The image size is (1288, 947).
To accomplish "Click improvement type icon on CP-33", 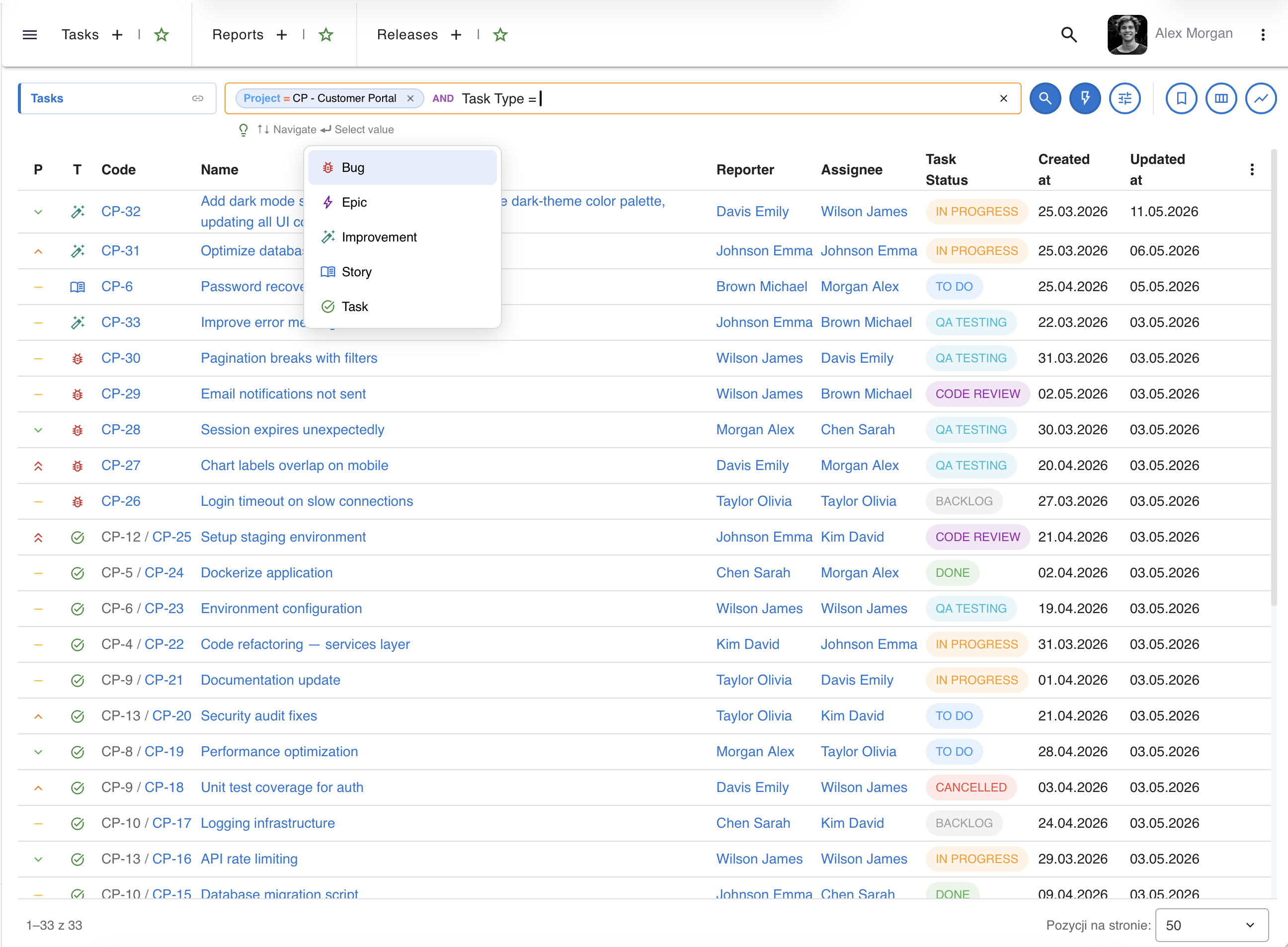I will 78,323.
